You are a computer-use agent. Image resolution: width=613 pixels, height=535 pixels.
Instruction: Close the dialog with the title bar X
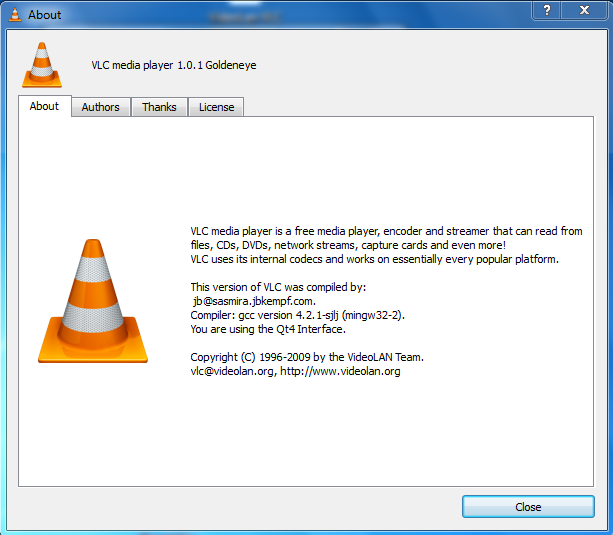point(584,10)
